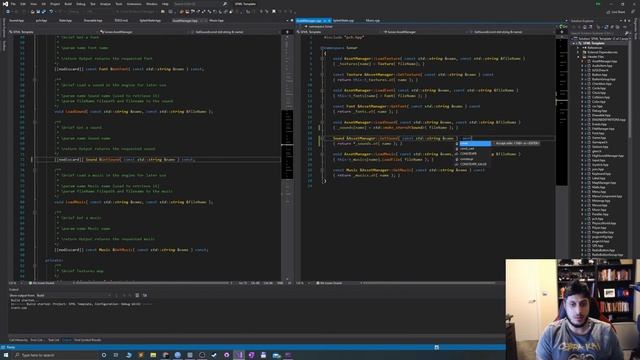Switch to the Find Symbol Results tab

pos(87,340)
